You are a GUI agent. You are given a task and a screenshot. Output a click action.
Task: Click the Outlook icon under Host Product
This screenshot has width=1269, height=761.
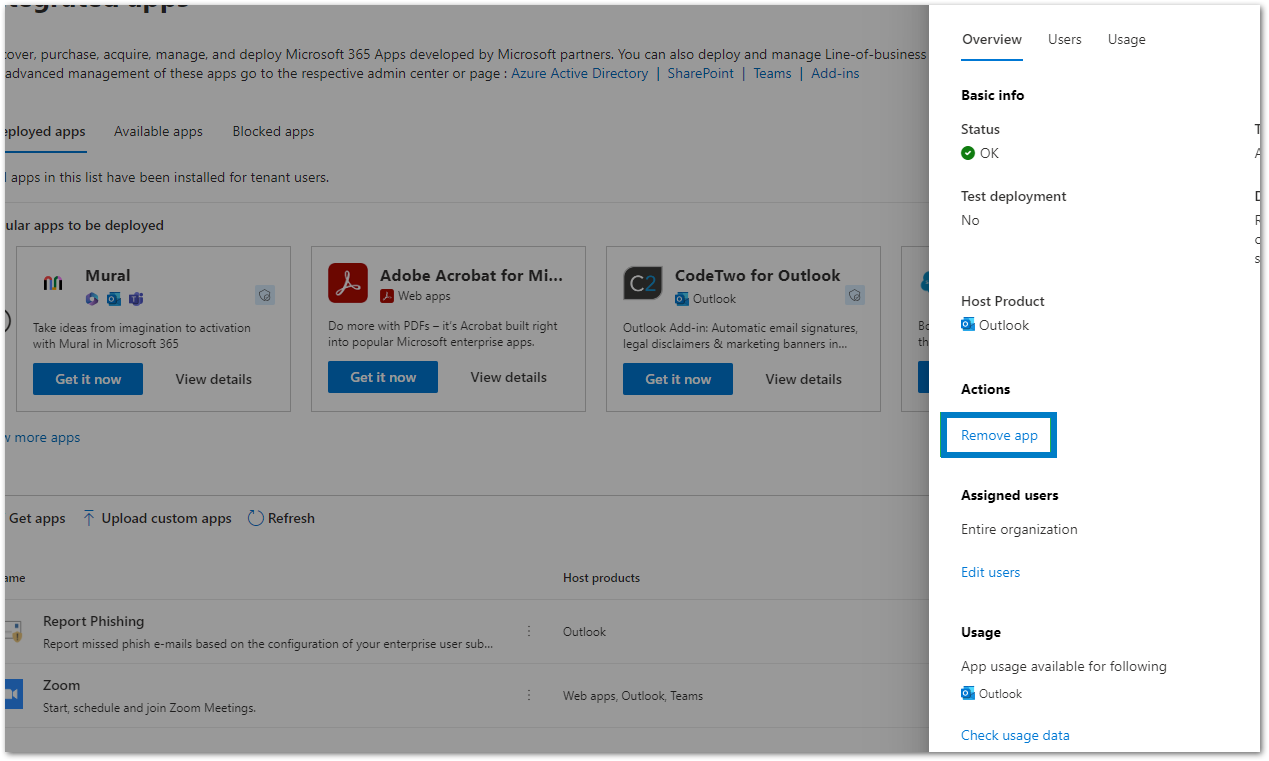(968, 324)
